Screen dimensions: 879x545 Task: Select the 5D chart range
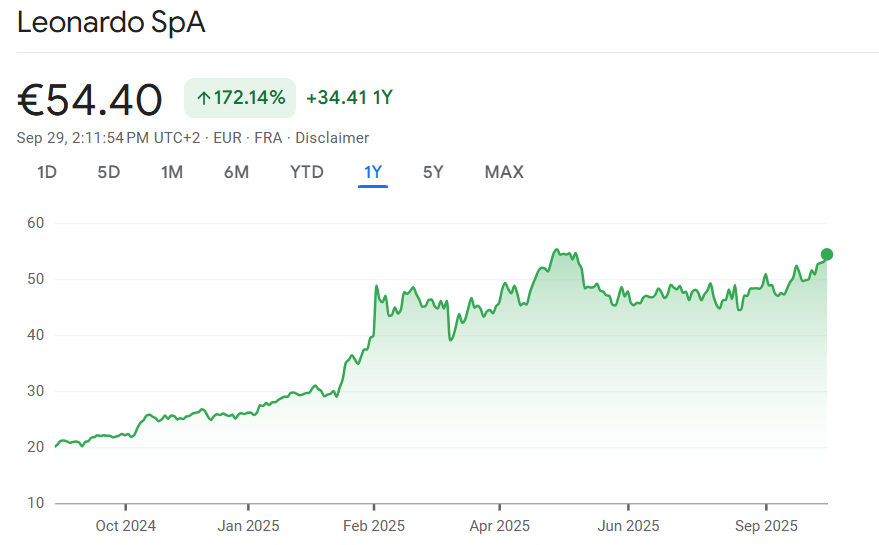tap(108, 172)
